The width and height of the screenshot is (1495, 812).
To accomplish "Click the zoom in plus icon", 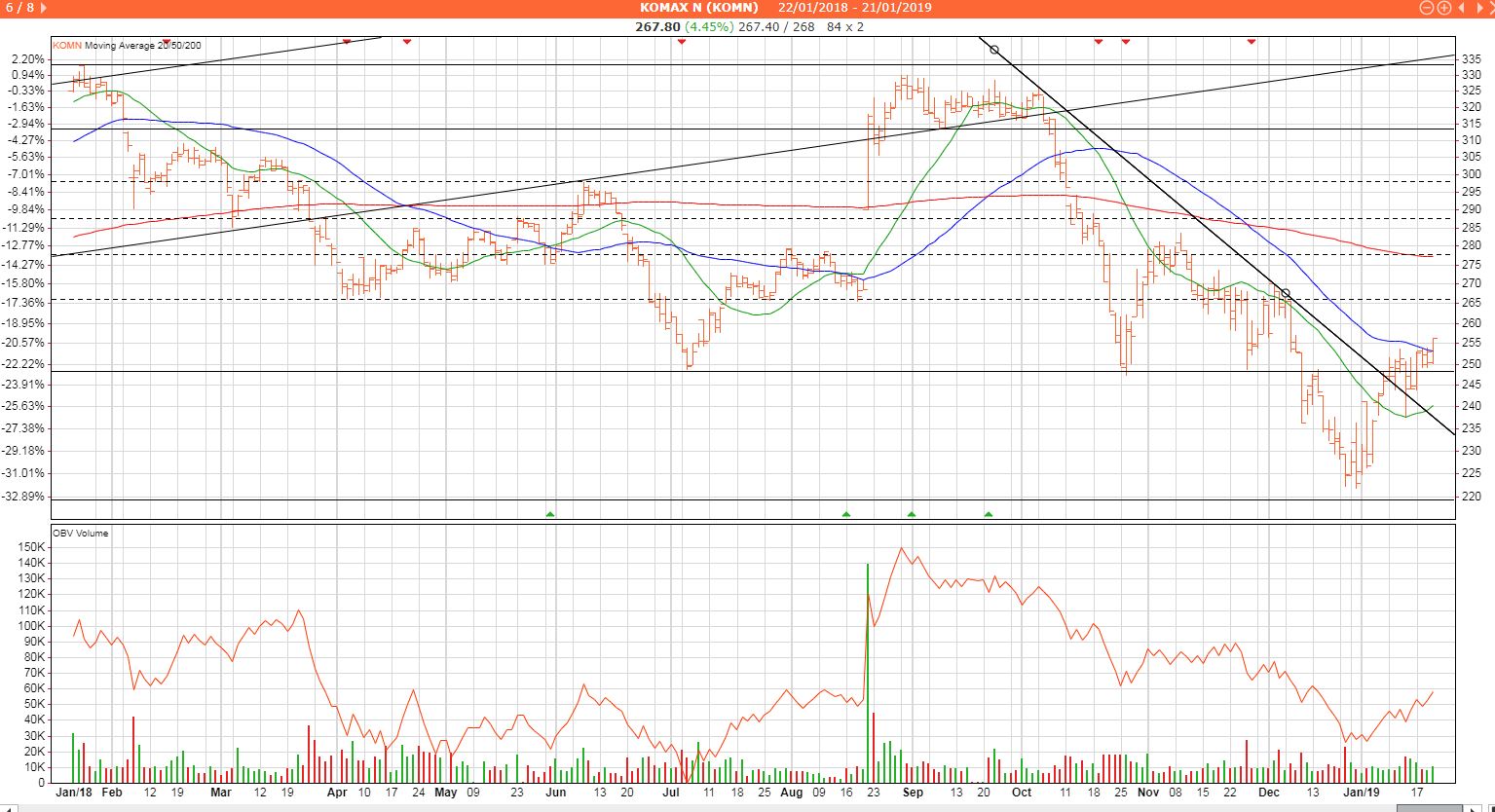I will tap(1442, 8).
